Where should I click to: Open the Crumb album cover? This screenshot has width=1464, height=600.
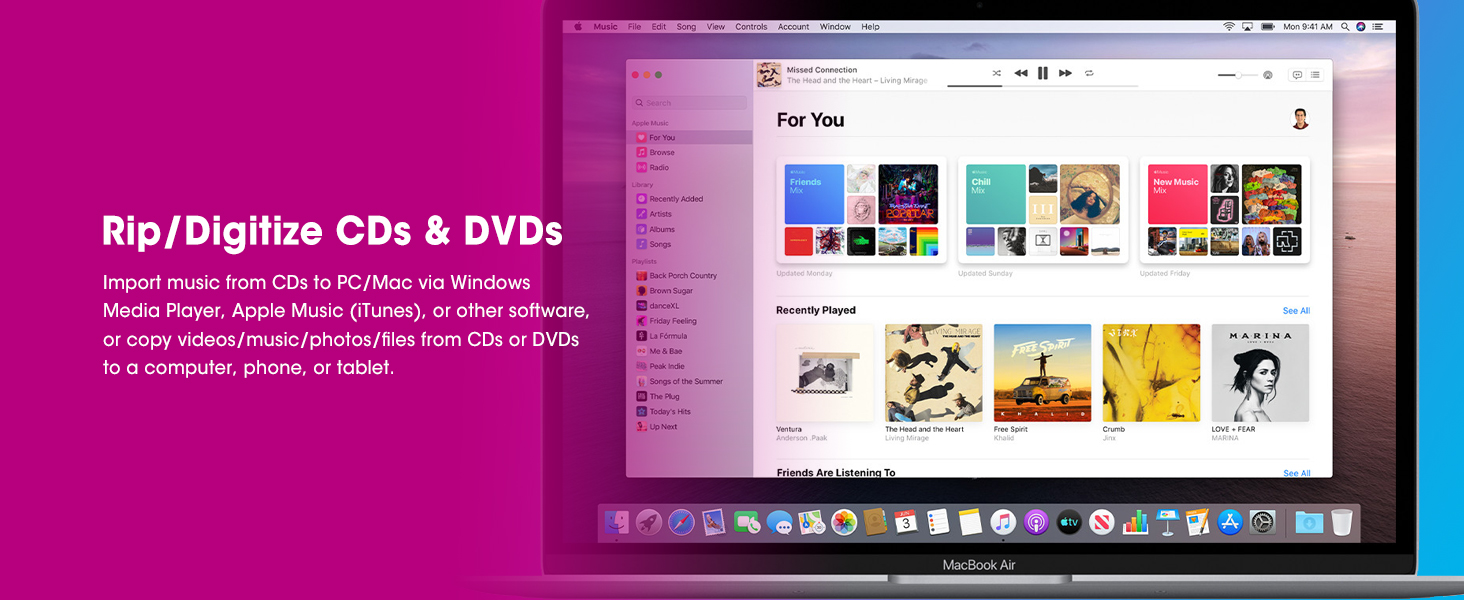[1152, 373]
